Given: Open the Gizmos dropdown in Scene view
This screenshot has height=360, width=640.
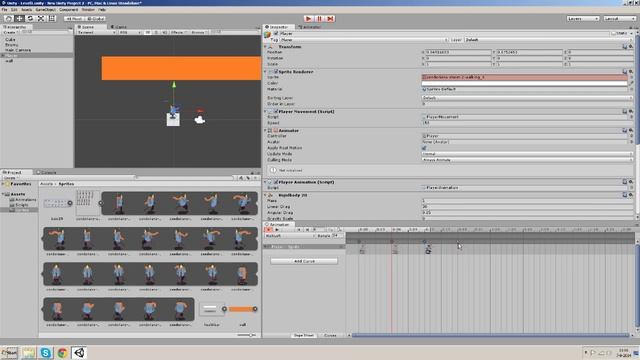Looking at the screenshot, I should [x=199, y=32].
